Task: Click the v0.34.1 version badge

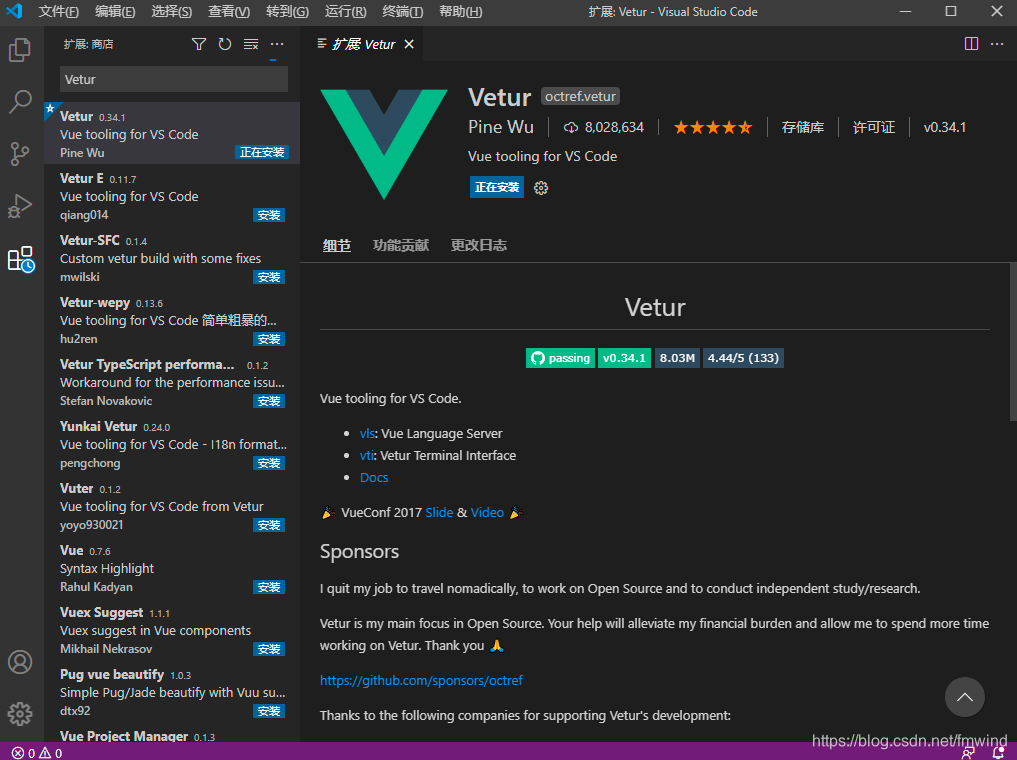Action: [x=624, y=358]
